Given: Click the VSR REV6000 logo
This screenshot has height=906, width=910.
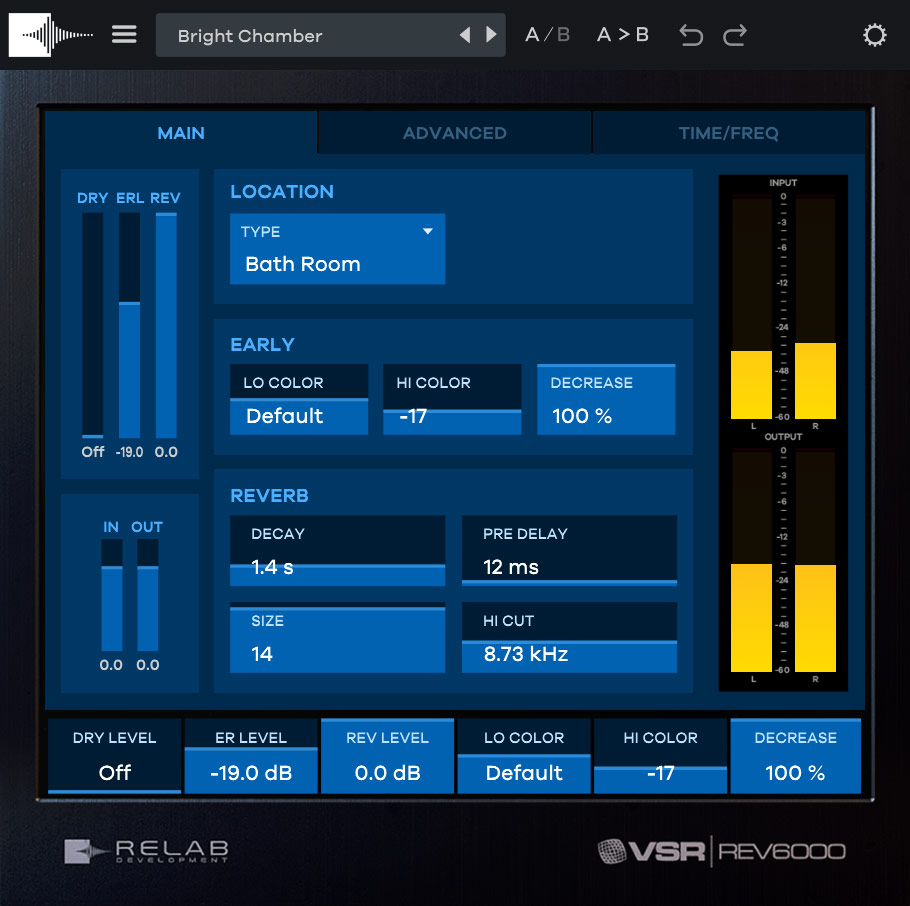Looking at the screenshot, I should [x=720, y=850].
